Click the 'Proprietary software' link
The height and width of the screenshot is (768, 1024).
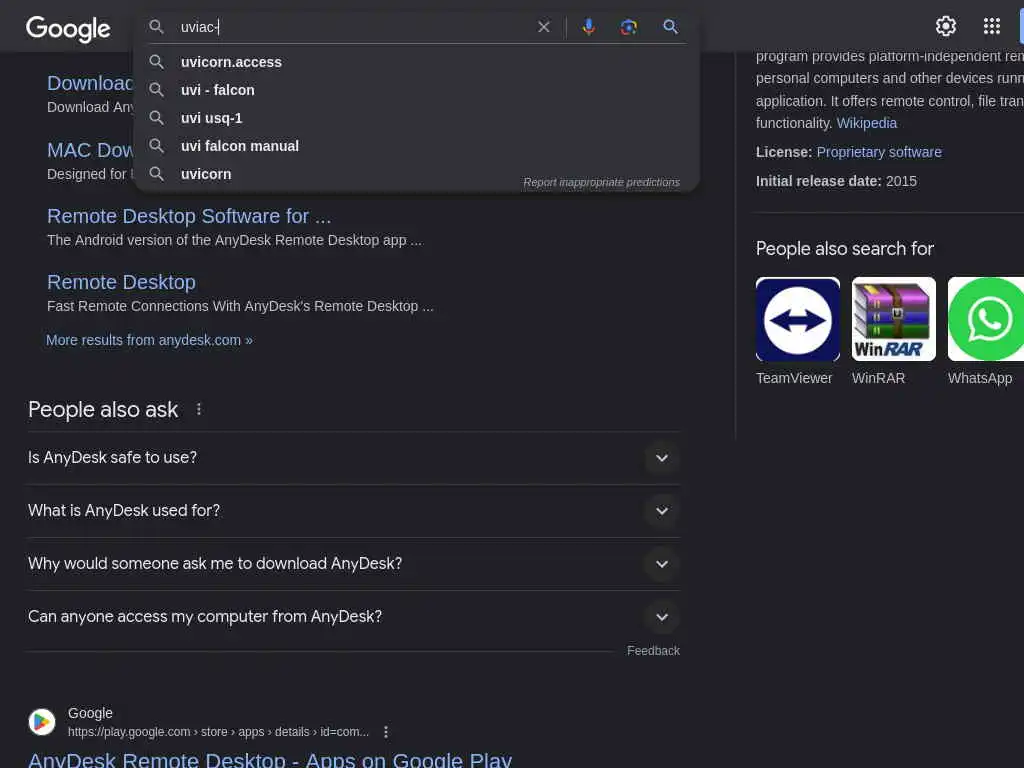(x=879, y=152)
